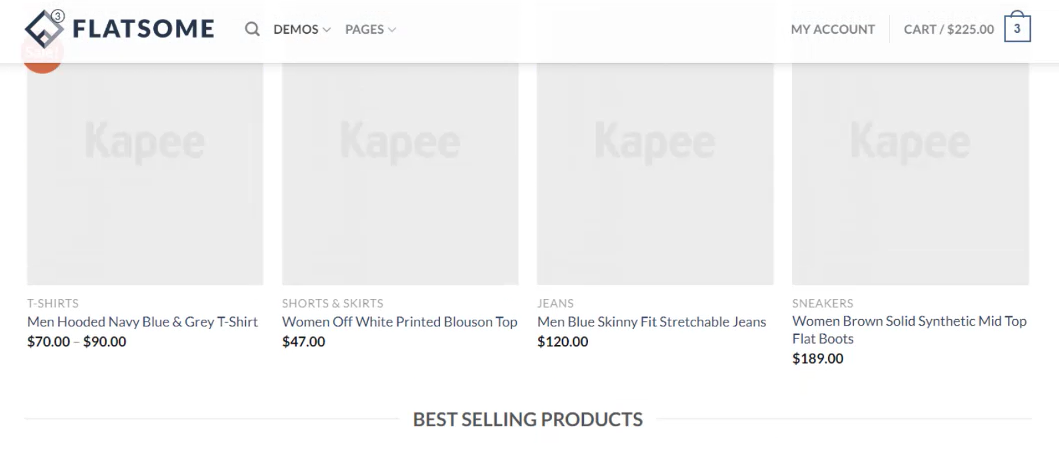Click the Sneakers category label
Viewport: 1059px width, 454px height.
(x=822, y=303)
